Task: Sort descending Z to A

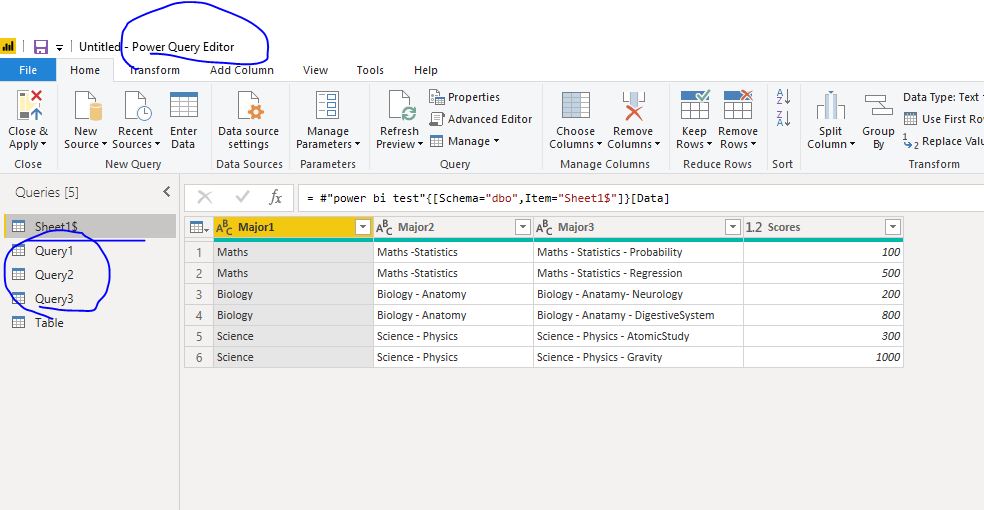Action: 783,118
